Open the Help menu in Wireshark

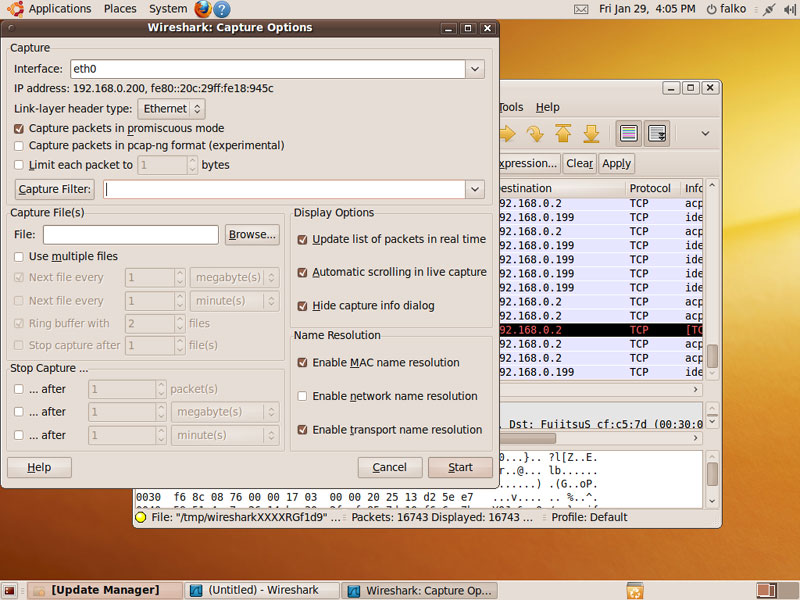pyautogui.click(x=547, y=107)
